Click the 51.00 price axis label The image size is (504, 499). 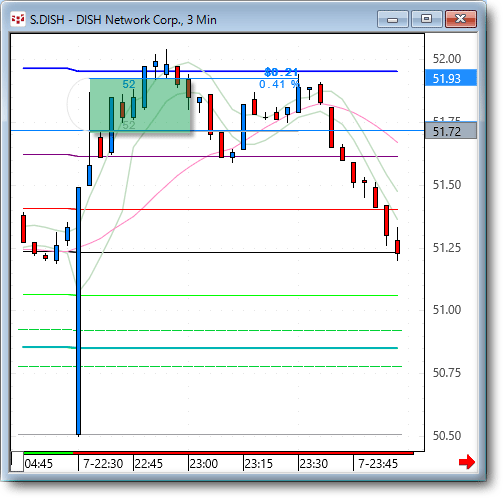click(447, 310)
